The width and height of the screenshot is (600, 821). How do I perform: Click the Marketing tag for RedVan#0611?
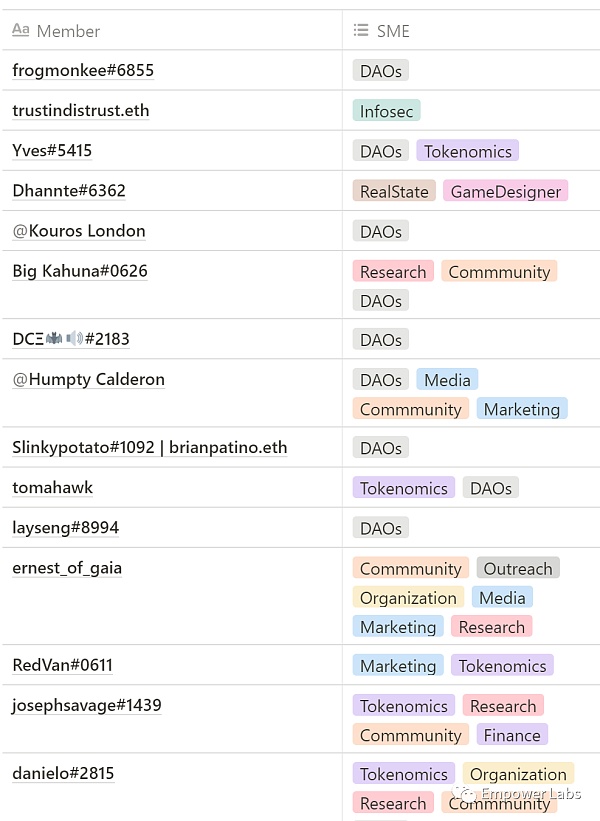click(x=397, y=665)
